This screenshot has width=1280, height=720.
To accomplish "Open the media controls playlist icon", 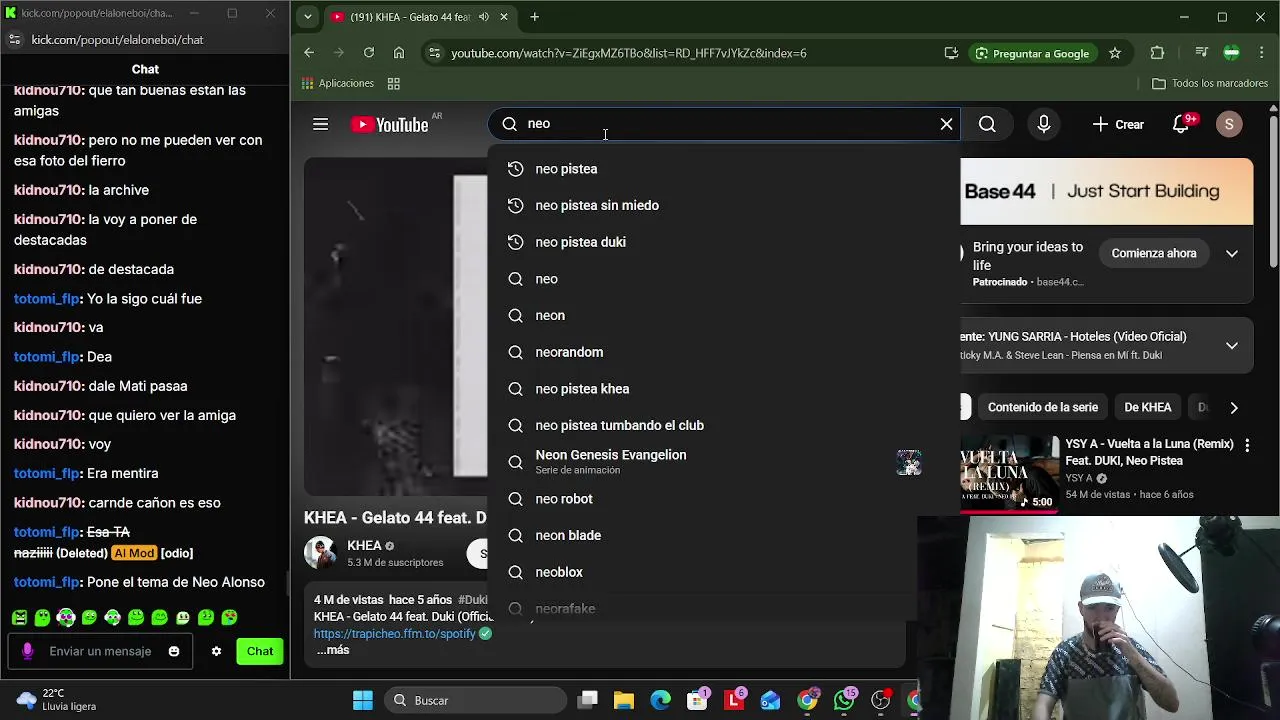I will (1201, 53).
